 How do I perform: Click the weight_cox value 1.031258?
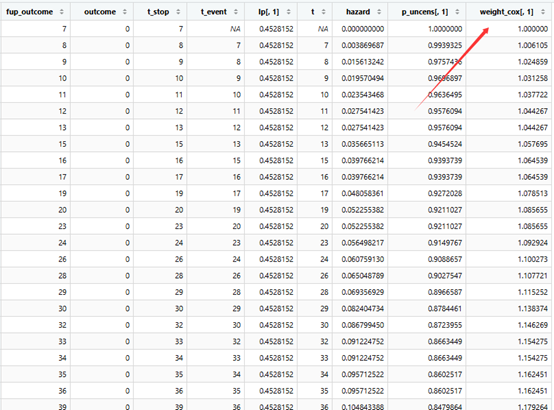pos(533,78)
